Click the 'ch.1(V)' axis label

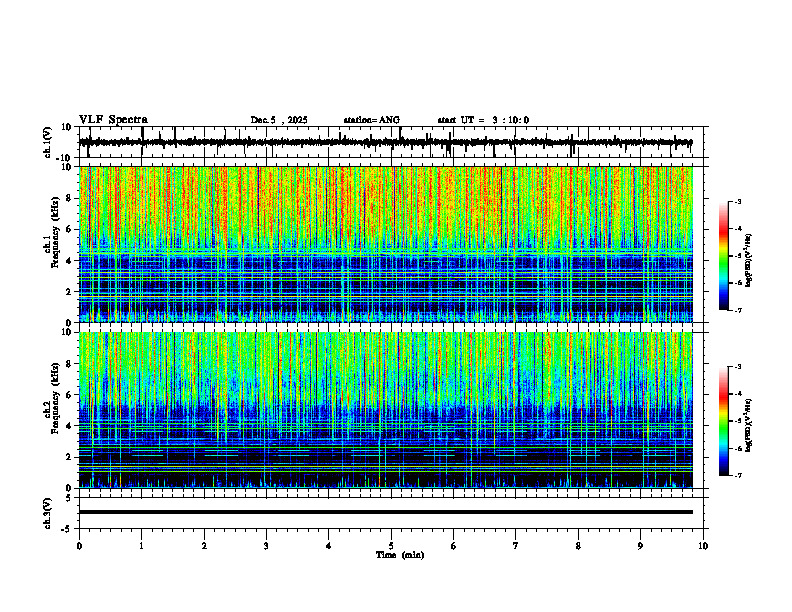(48, 142)
